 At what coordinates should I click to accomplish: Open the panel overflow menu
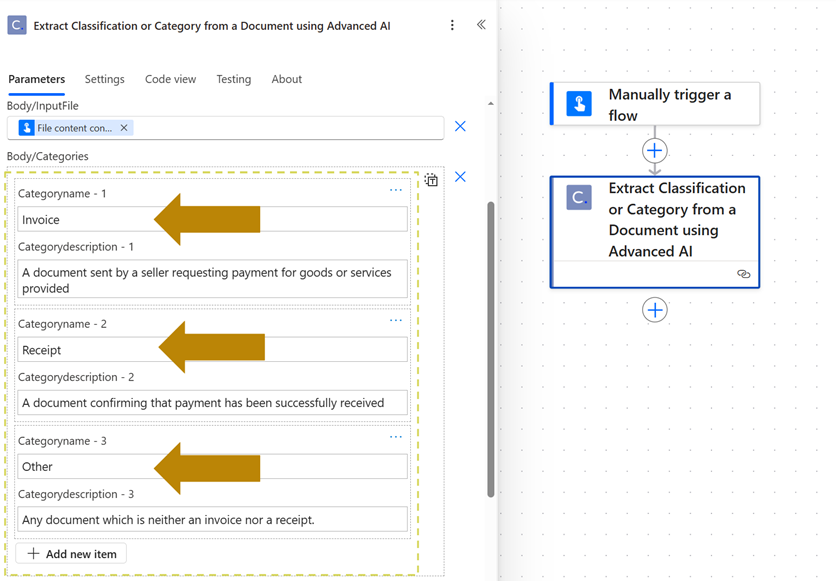tap(452, 24)
